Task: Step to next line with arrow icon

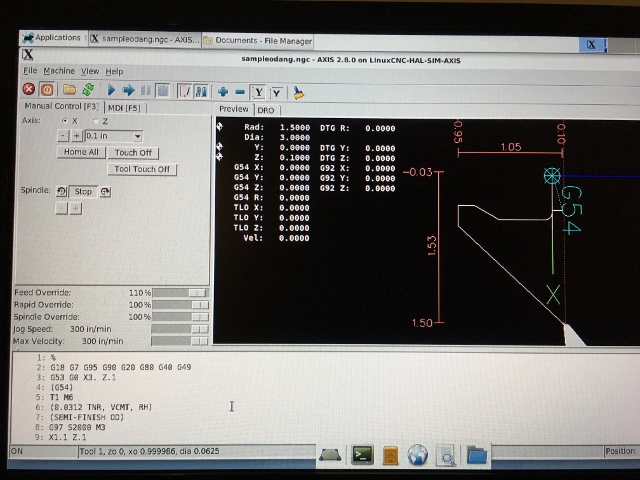Action: 129,90
